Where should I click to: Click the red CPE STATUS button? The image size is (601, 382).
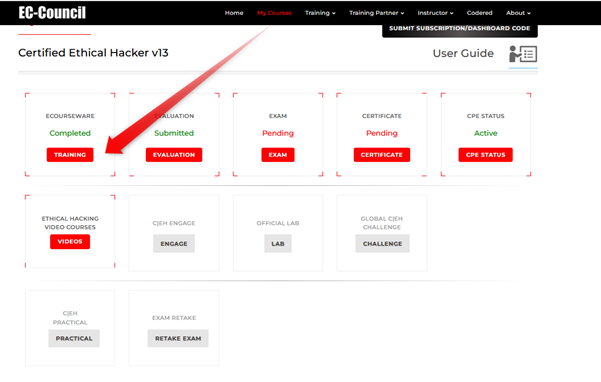coord(485,155)
